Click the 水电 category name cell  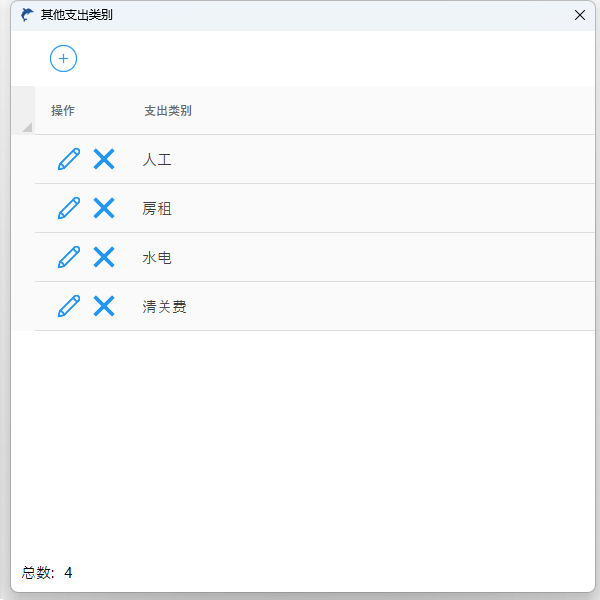point(158,257)
